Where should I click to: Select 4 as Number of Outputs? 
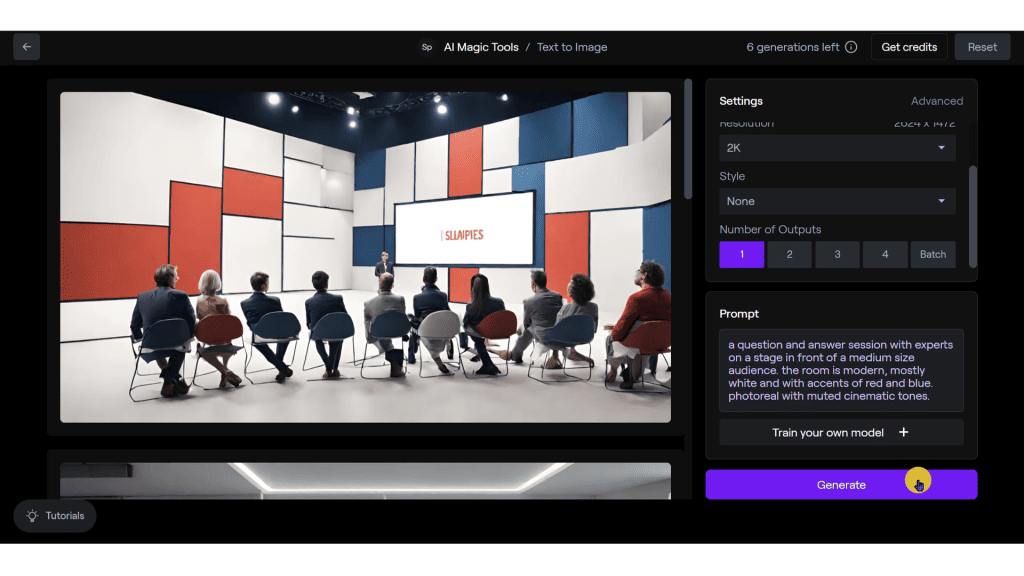(885, 254)
